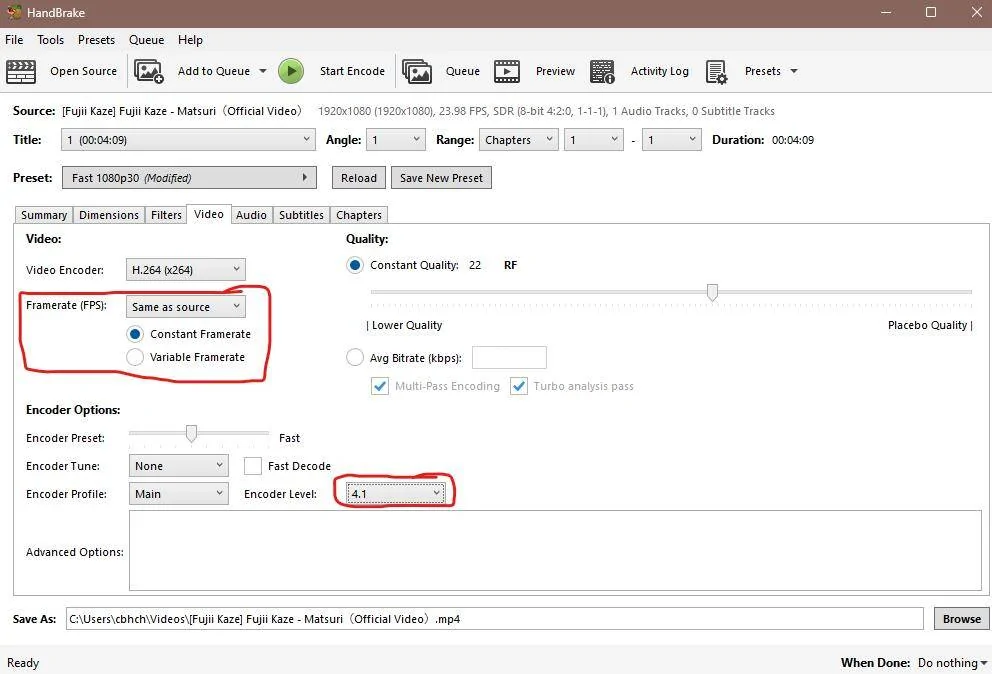Click the Open Source film clapper icon
Viewport: 992px width, 674px height.
point(21,72)
